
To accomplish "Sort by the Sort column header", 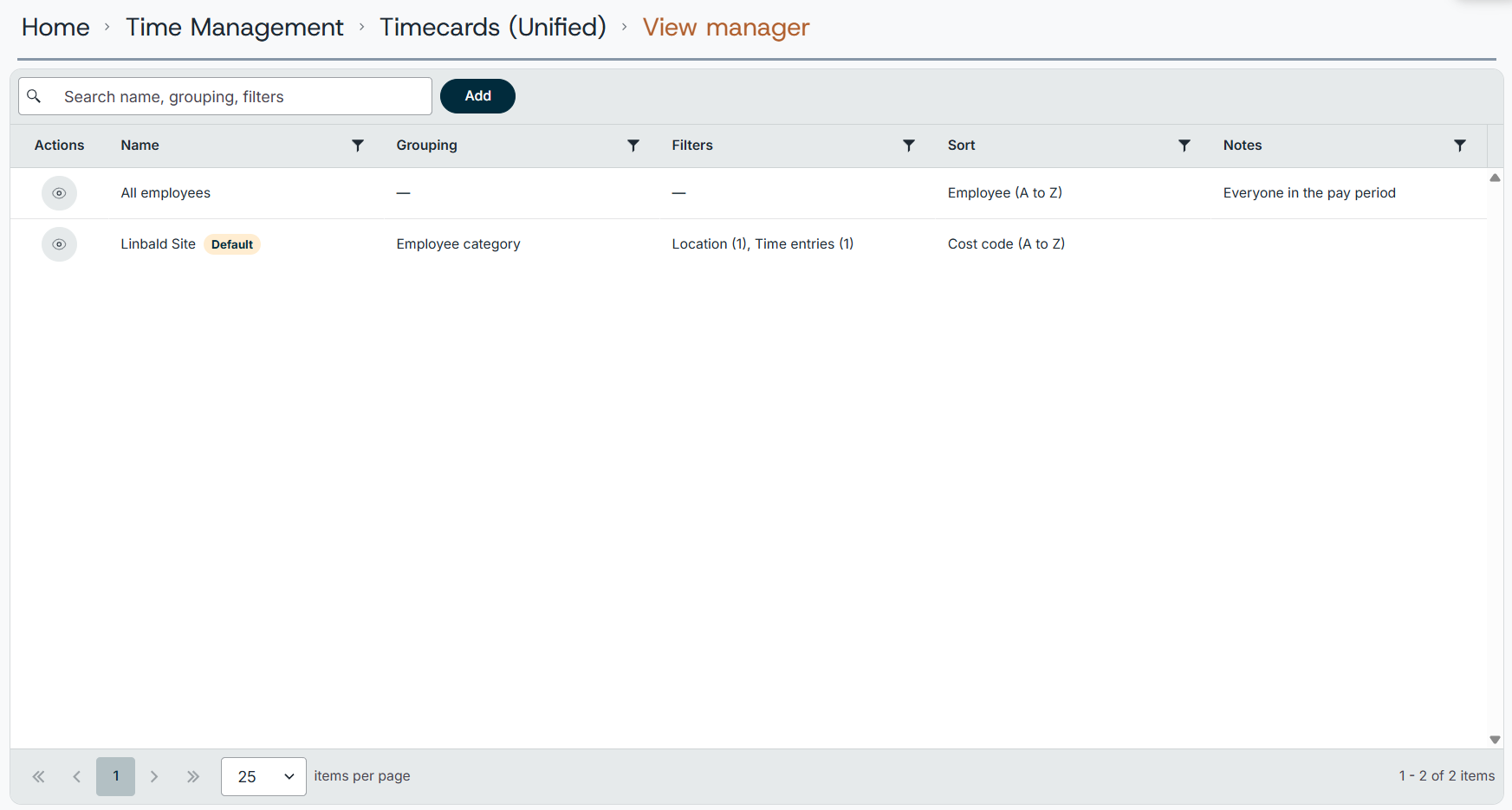I will click(x=961, y=146).
